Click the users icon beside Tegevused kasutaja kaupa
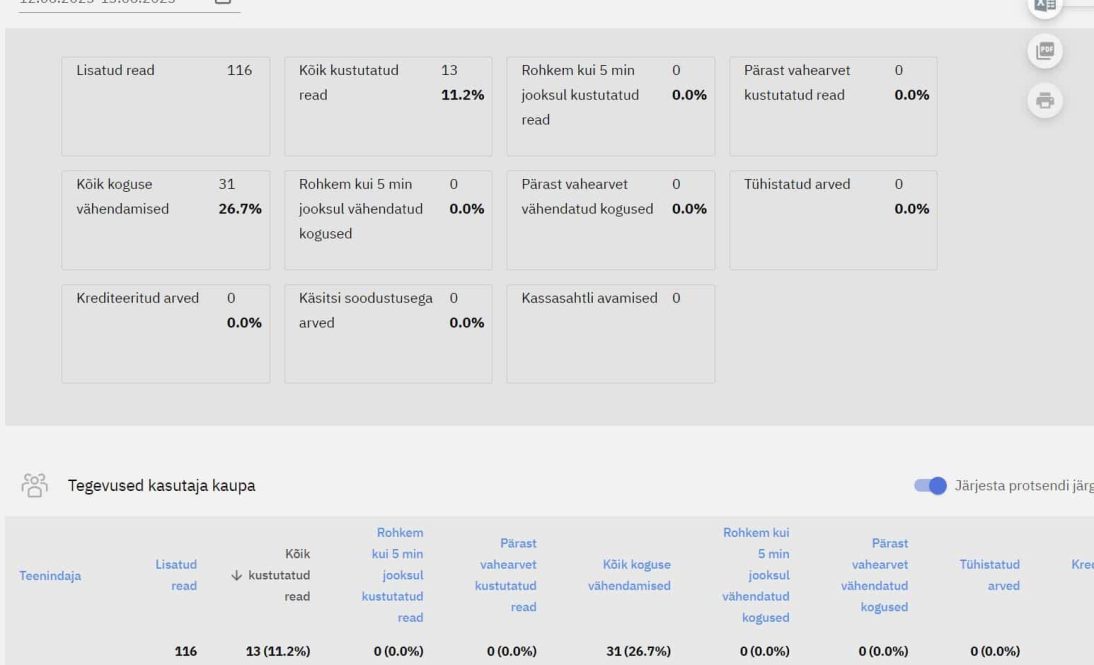 35,486
